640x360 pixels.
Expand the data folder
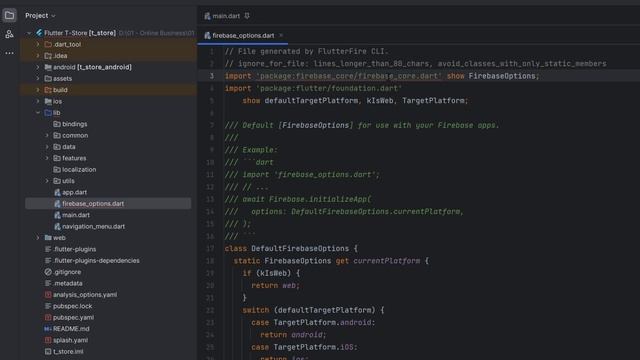click(47, 147)
